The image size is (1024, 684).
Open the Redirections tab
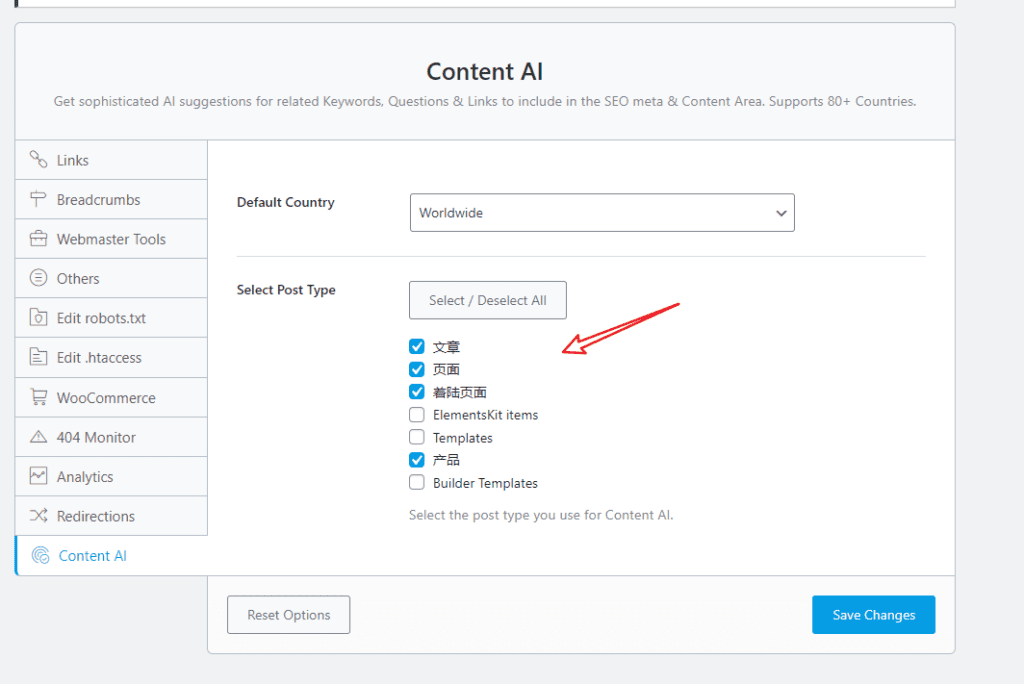coord(112,516)
